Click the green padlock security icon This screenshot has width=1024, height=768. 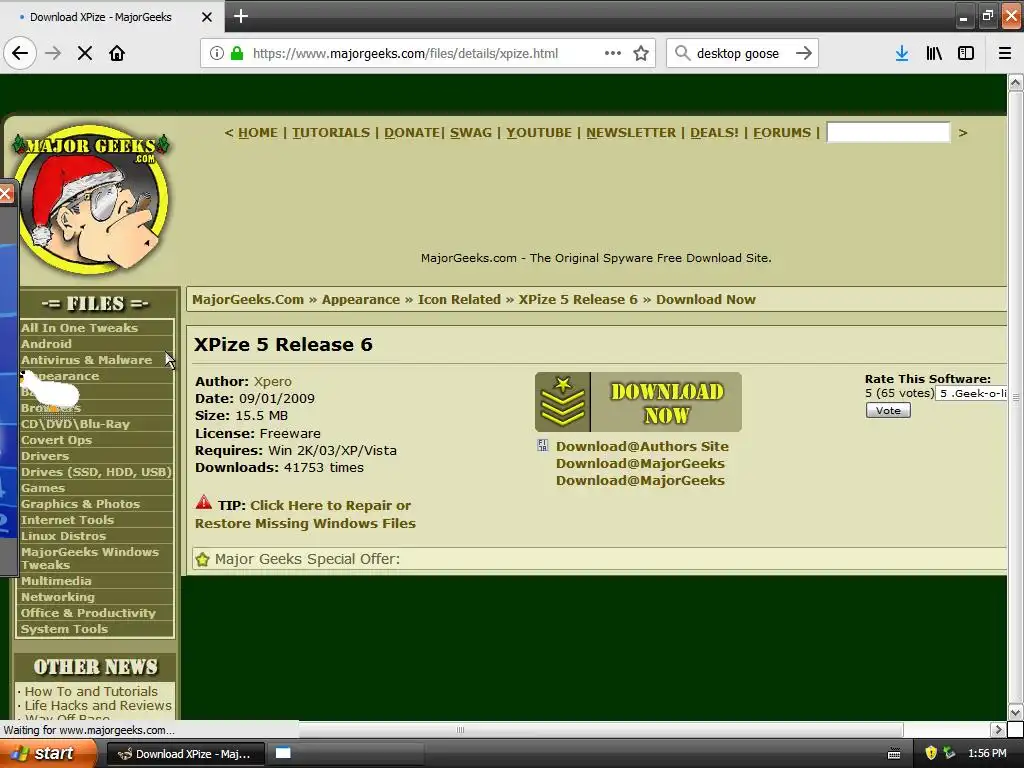(x=237, y=53)
